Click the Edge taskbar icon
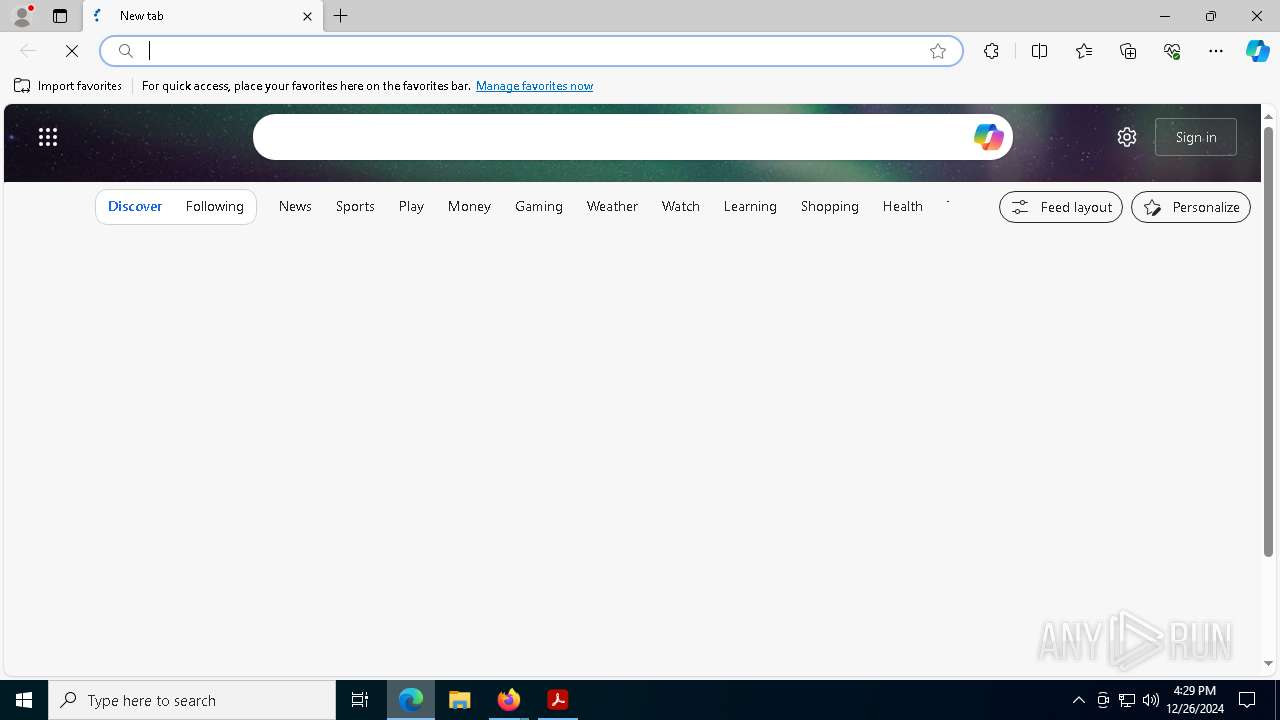 (x=411, y=700)
